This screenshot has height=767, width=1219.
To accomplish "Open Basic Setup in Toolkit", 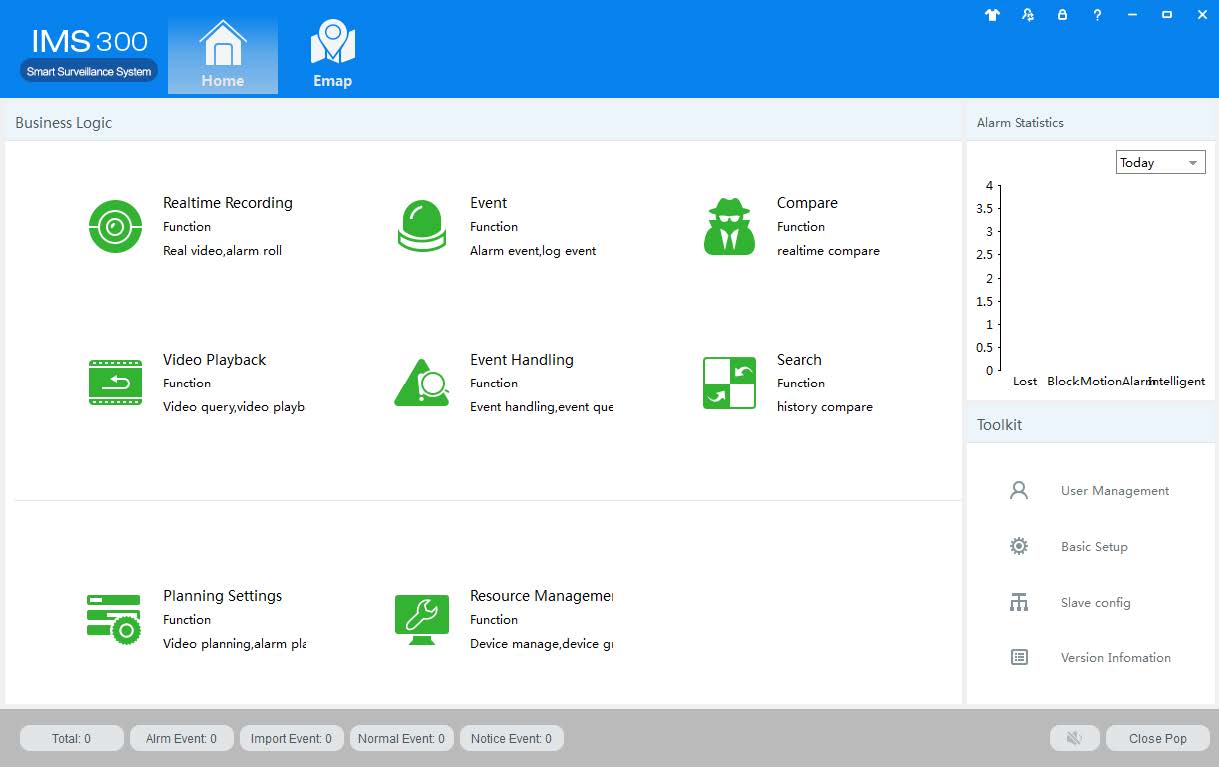I will 1094,547.
